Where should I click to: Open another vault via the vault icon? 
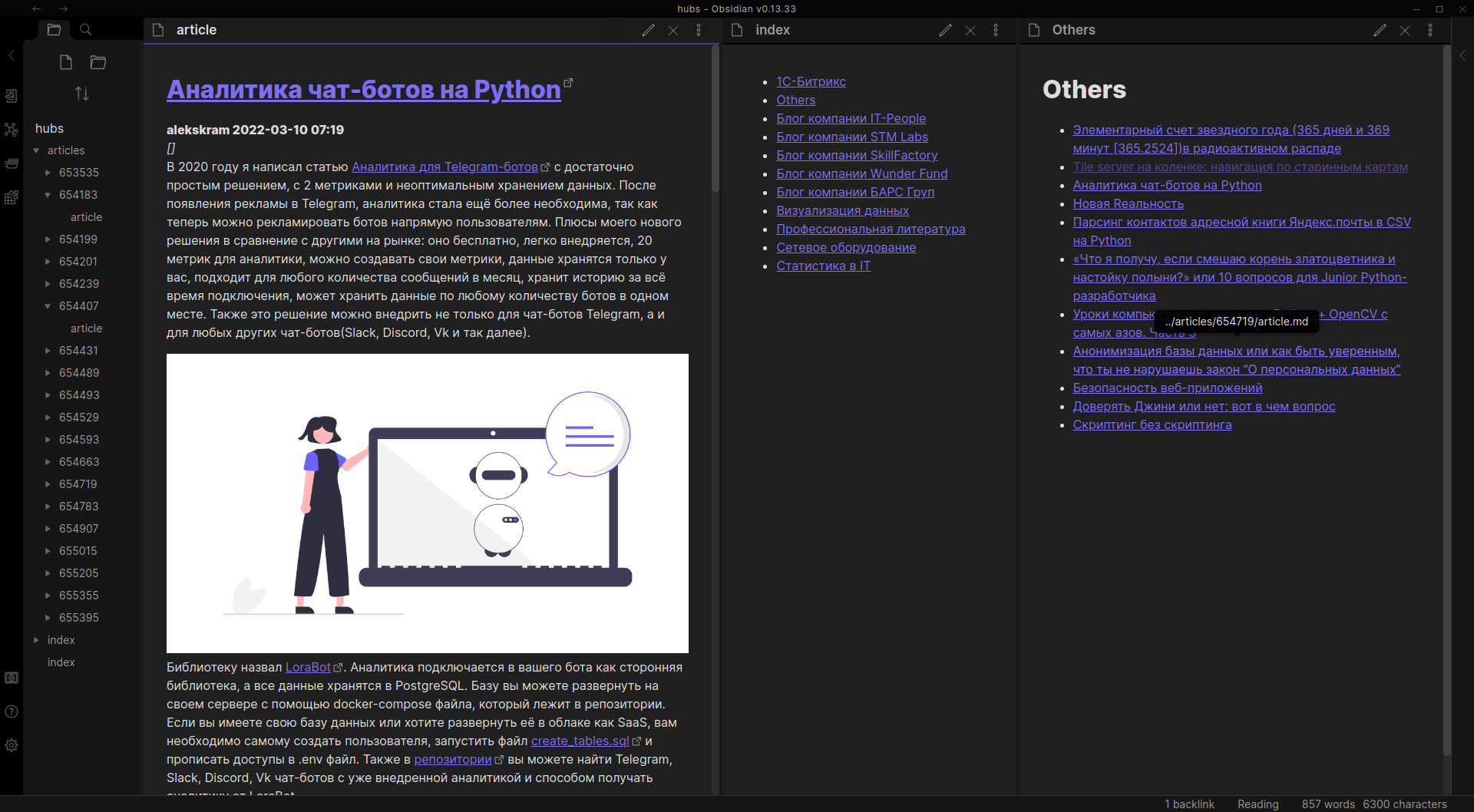(x=12, y=678)
